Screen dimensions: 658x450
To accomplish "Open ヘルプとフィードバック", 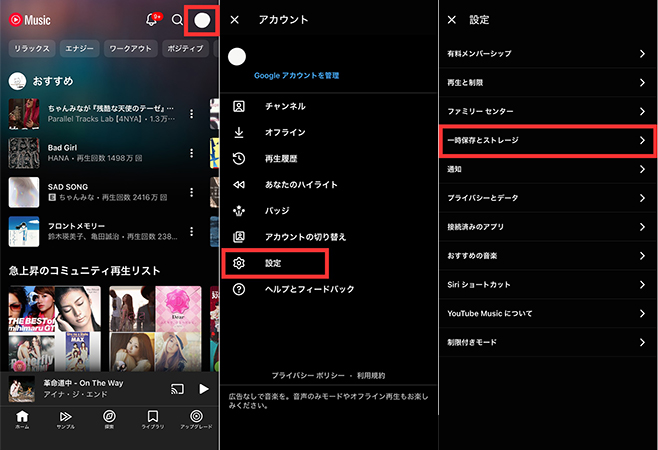I will coord(329,289).
